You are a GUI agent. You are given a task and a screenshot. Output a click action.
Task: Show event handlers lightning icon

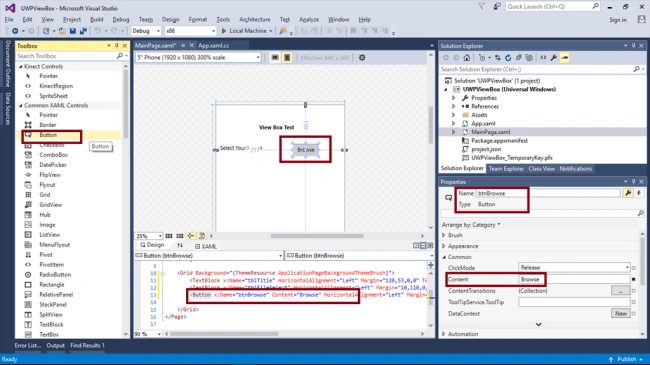(639, 193)
